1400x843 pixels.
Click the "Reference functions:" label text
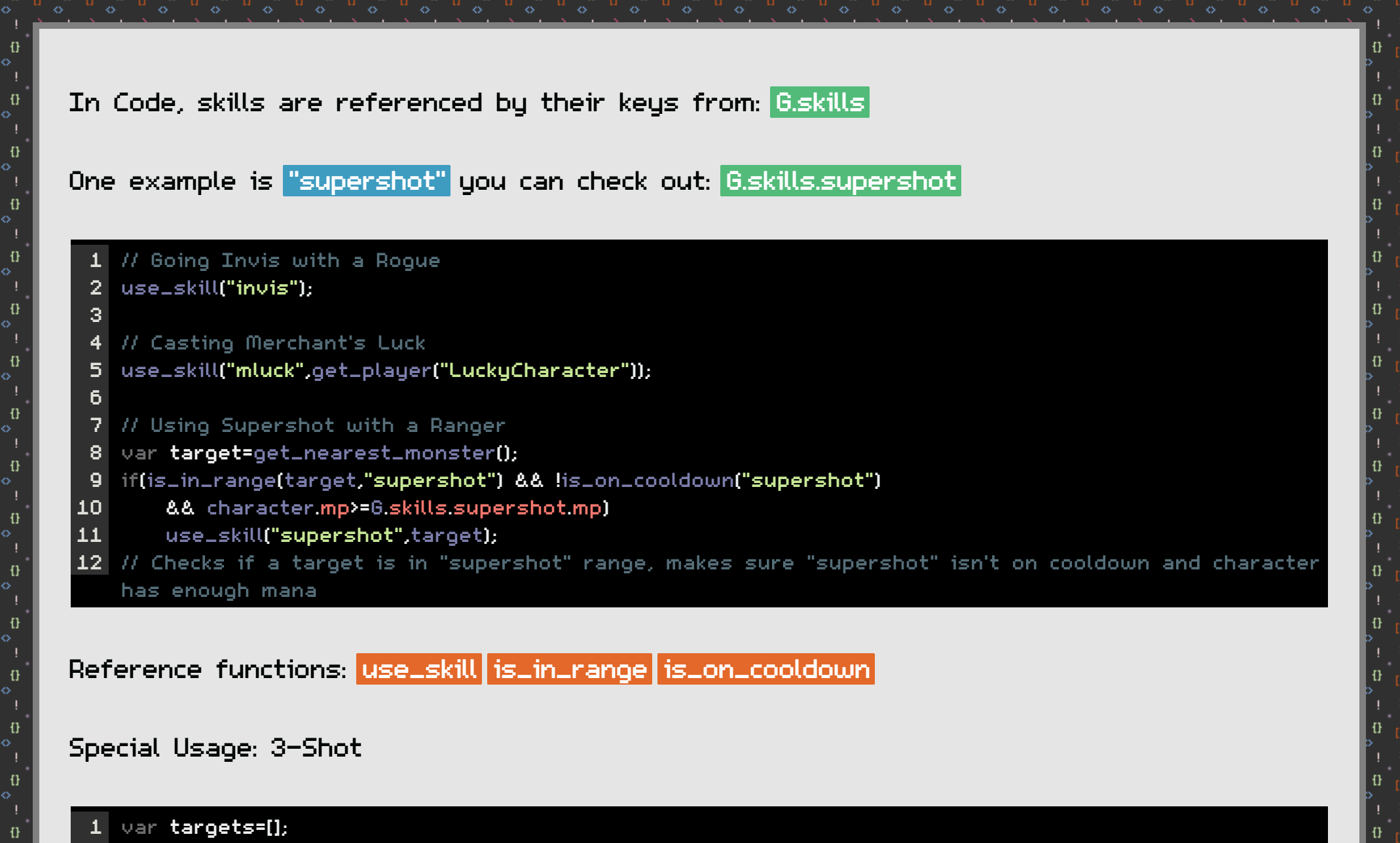click(207, 670)
